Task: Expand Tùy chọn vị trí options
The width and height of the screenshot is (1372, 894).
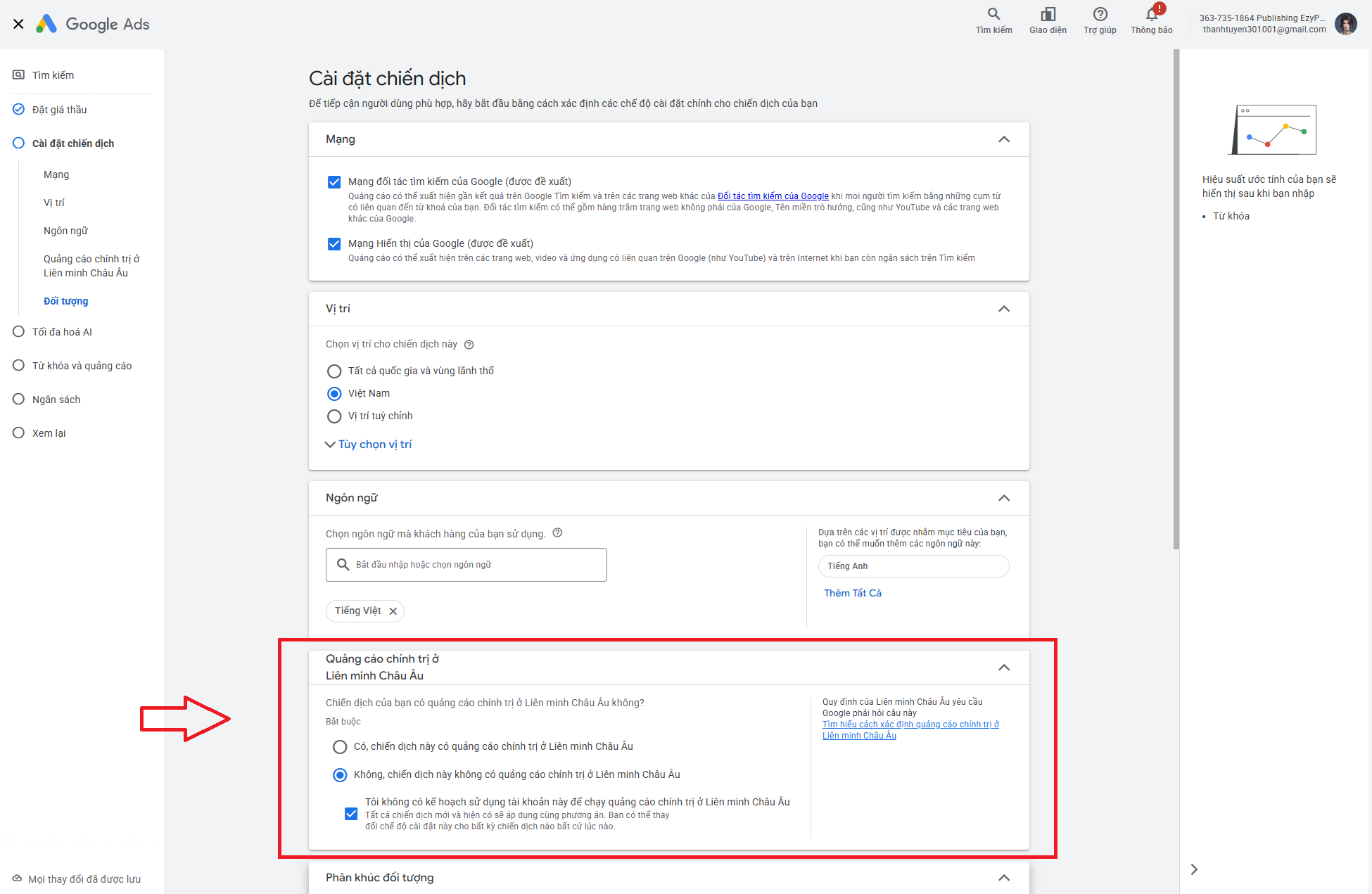Action: click(x=368, y=445)
